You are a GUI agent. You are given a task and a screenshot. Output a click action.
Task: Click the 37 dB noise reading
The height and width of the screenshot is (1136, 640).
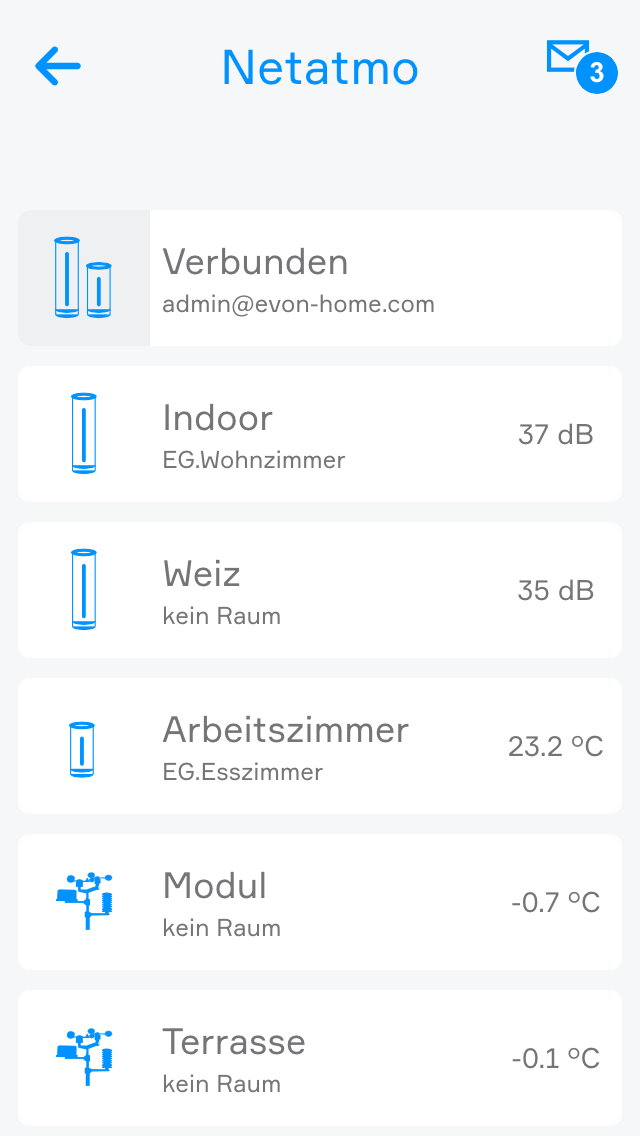(x=556, y=434)
